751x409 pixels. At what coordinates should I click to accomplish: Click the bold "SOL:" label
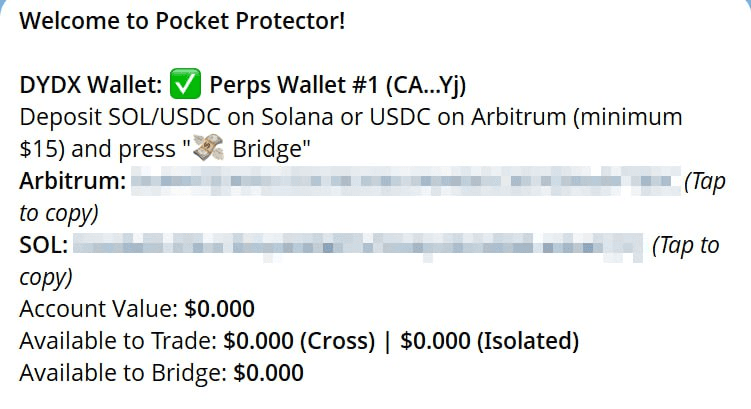[43, 246]
